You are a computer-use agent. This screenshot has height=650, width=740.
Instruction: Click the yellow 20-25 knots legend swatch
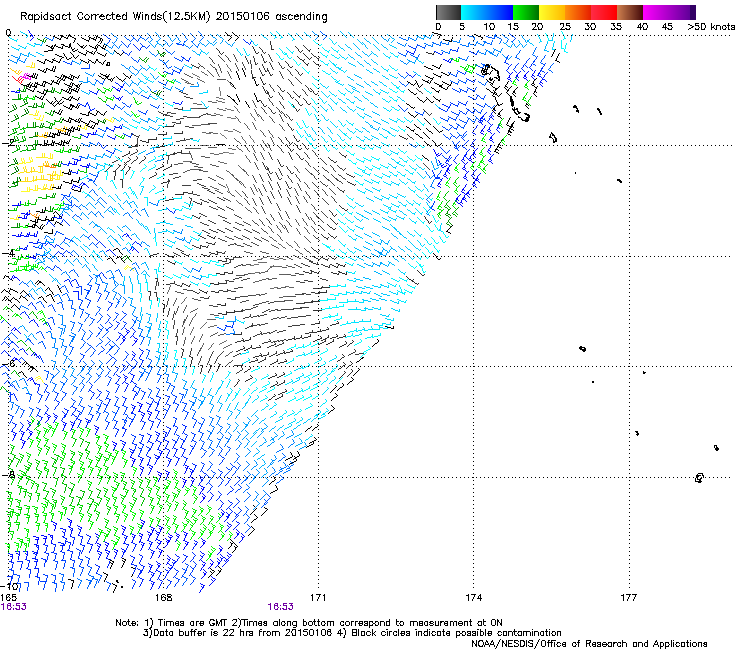click(552, 12)
